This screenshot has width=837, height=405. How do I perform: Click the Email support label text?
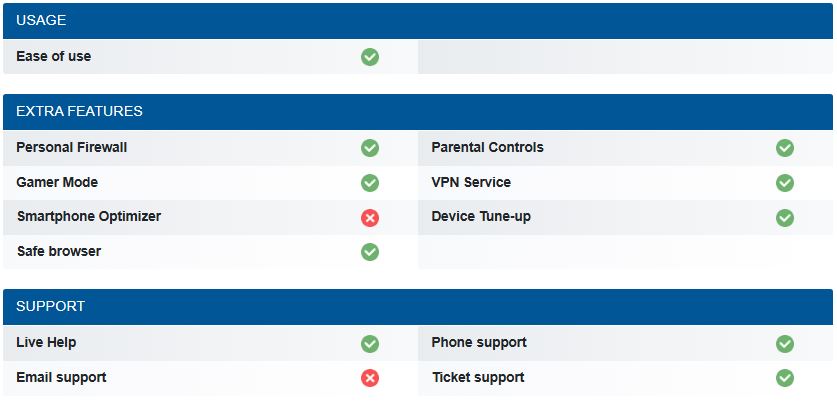(x=61, y=377)
